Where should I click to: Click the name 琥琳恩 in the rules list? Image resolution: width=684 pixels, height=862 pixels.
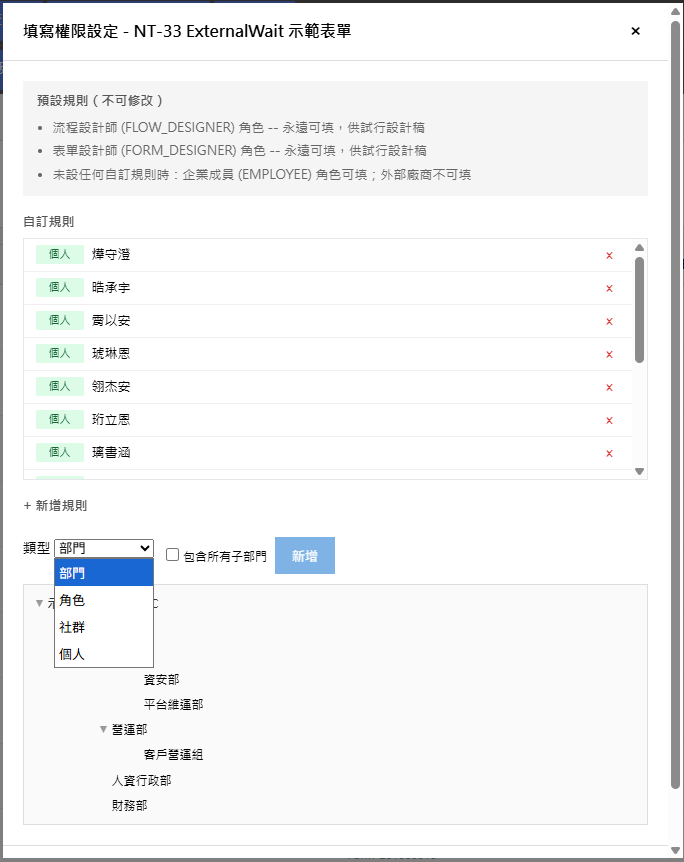pos(111,353)
